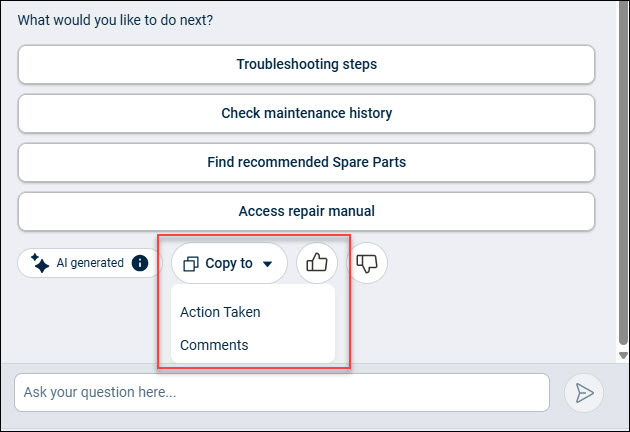
Task: Click the empty chat area below thumbs down
Action: coord(462,321)
